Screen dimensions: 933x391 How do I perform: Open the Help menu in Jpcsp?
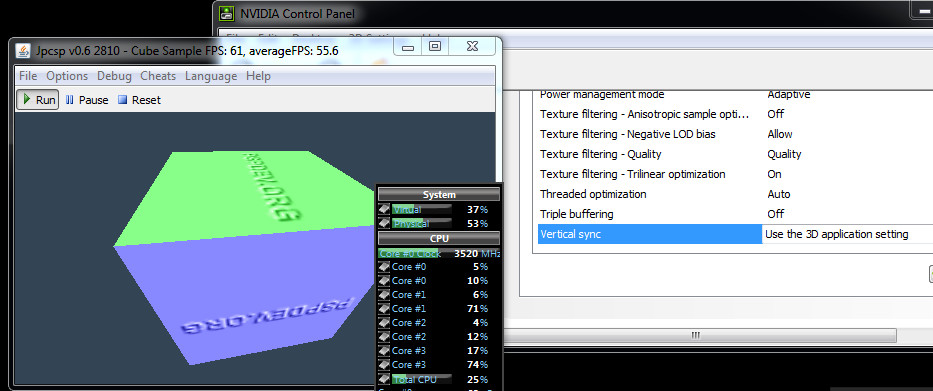tap(258, 76)
